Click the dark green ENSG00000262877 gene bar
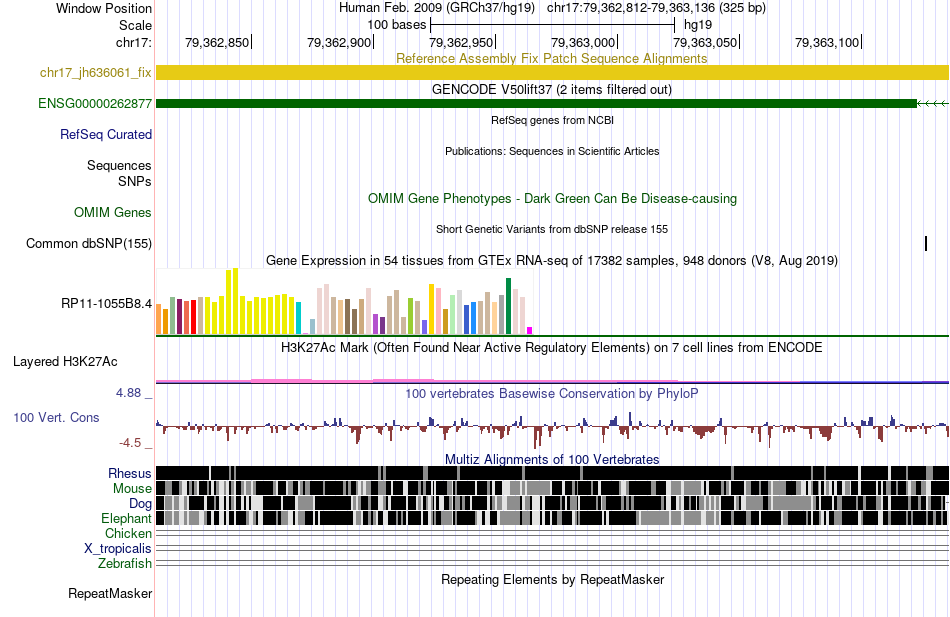This screenshot has height=617, width=950. [x=536, y=104]
